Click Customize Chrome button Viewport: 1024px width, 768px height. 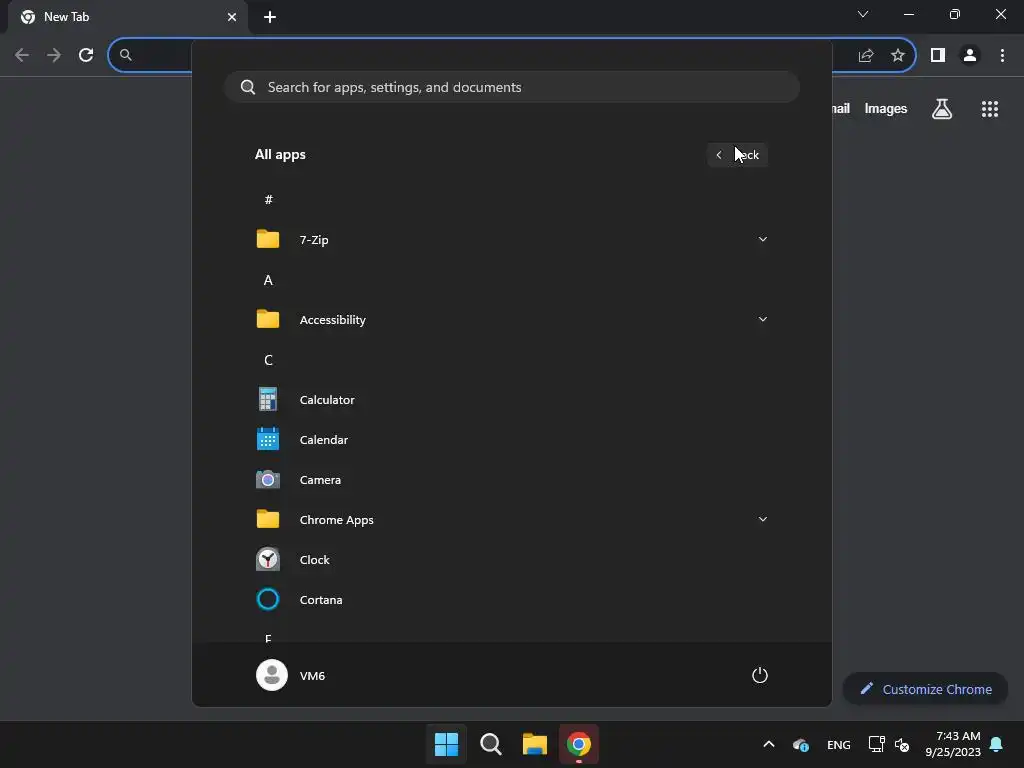(x=925, y=689)
